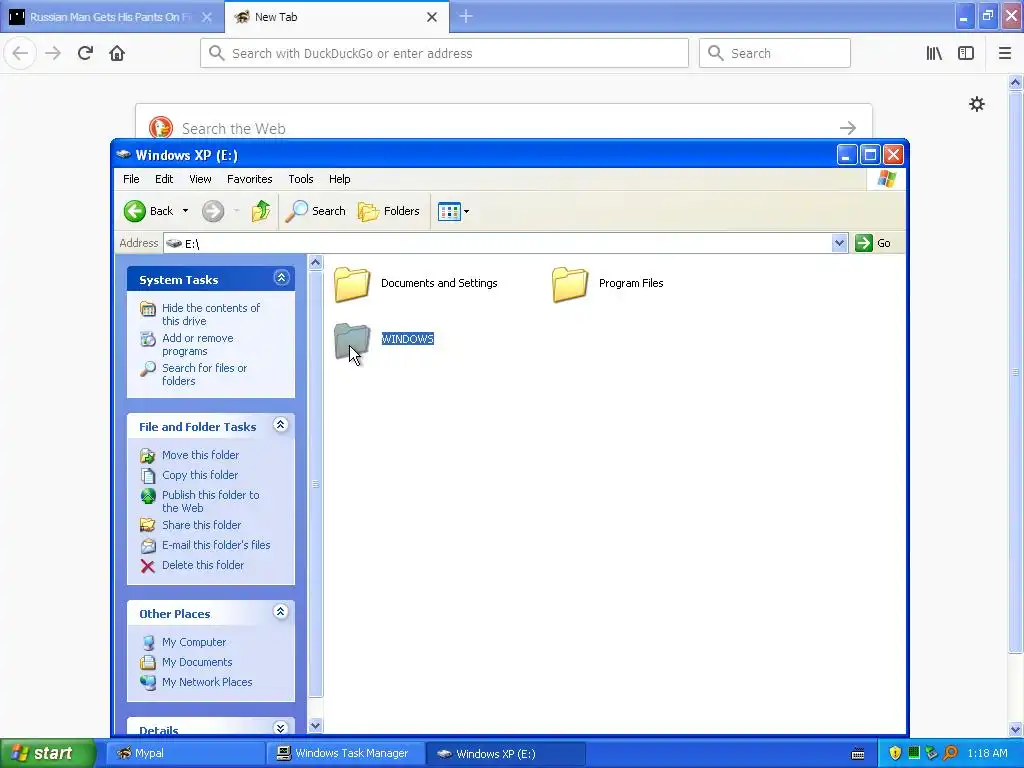Open the Views dropdown button
This screenshot has height=768, width=1024.
click(x=453, y=212)
